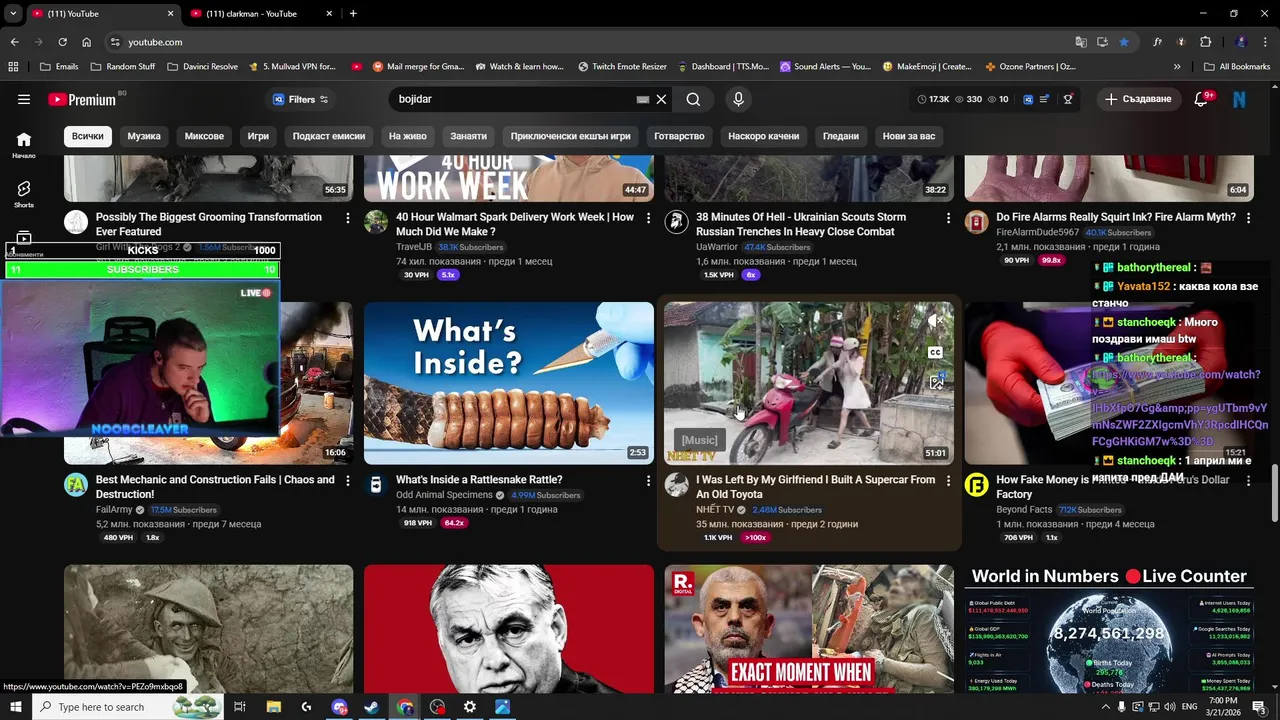Open more options for Grooming Transformation video
Image resolution: width=1280 pixels, height=720 pixels.
point(348,218)
